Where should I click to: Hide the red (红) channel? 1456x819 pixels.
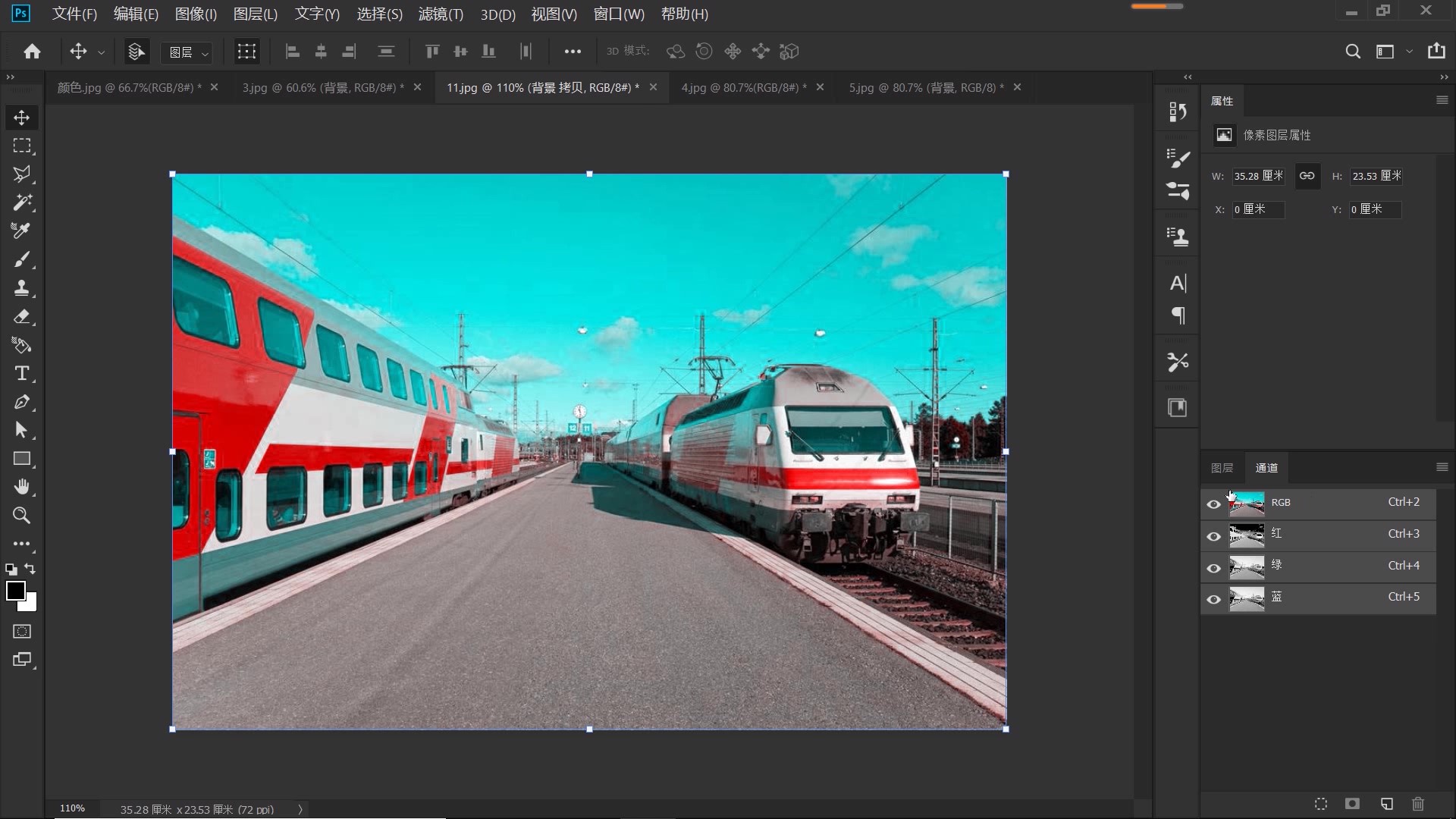coord(1213,535)
